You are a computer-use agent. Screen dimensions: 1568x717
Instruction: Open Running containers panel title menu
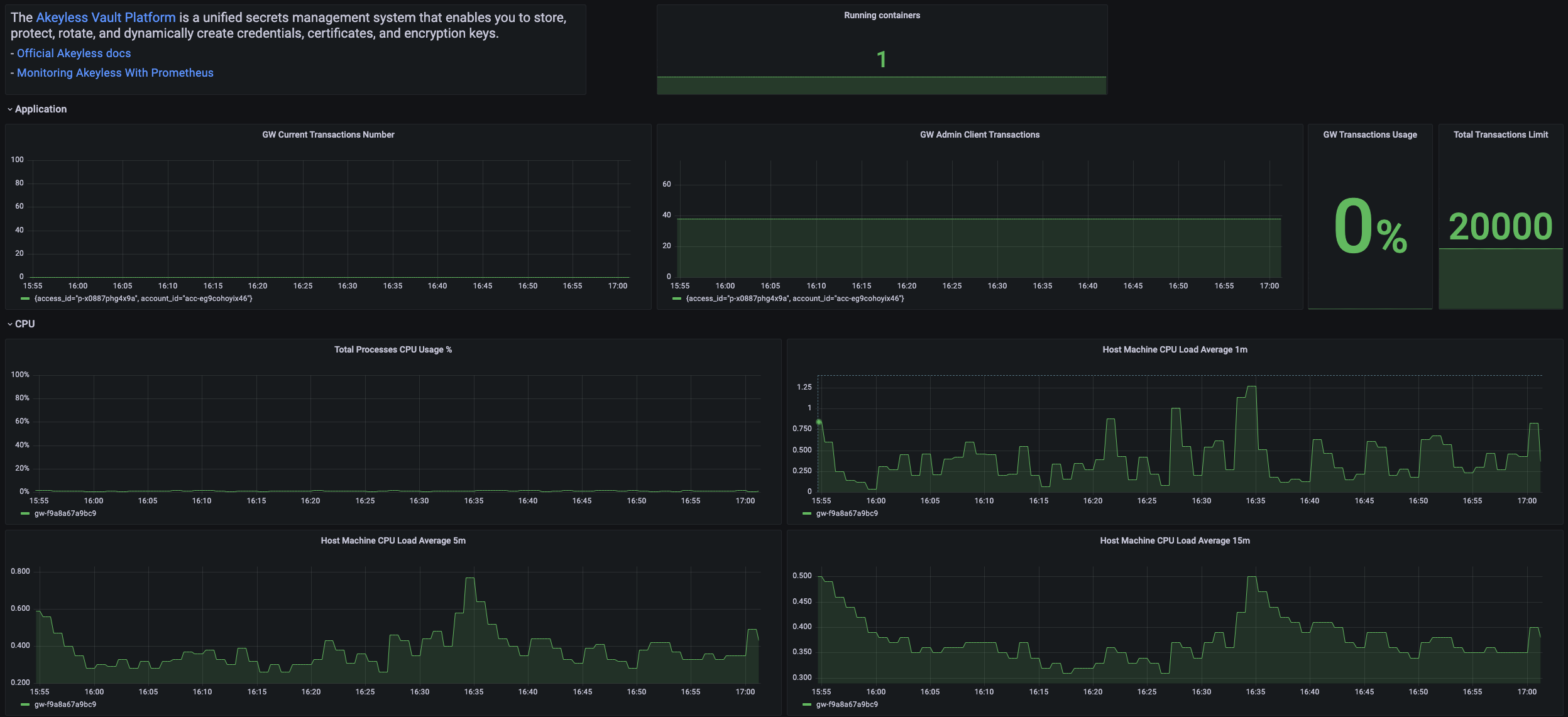pos(881,16)
